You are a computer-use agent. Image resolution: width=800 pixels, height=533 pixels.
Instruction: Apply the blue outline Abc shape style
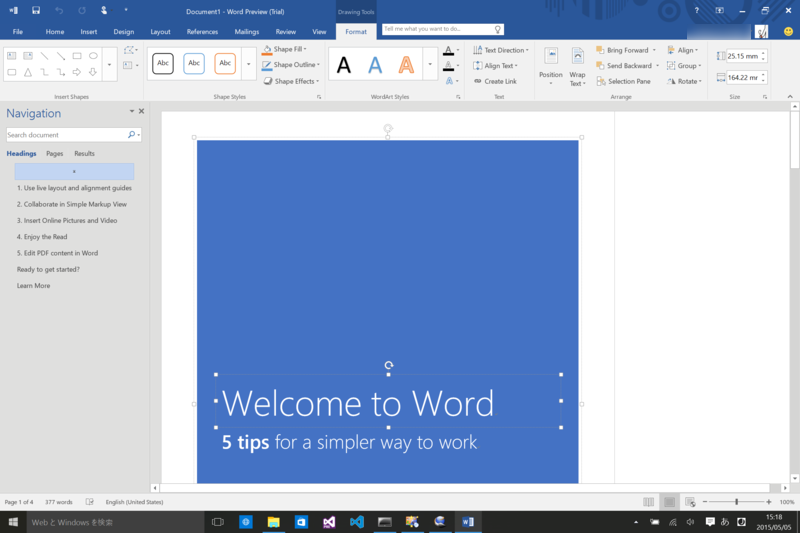[x=194, y=63]
